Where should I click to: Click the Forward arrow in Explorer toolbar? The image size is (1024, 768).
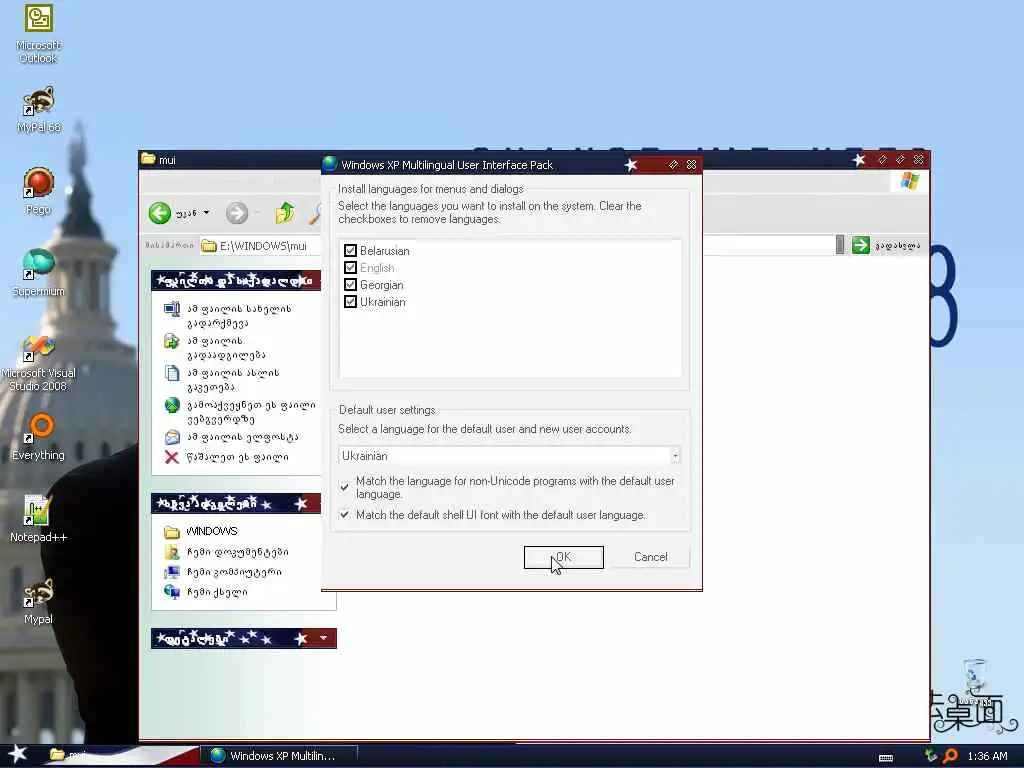(237, 213)
